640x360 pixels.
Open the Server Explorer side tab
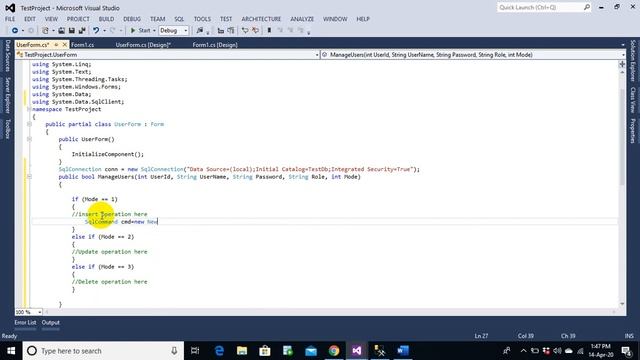click(x=7, y=96)
